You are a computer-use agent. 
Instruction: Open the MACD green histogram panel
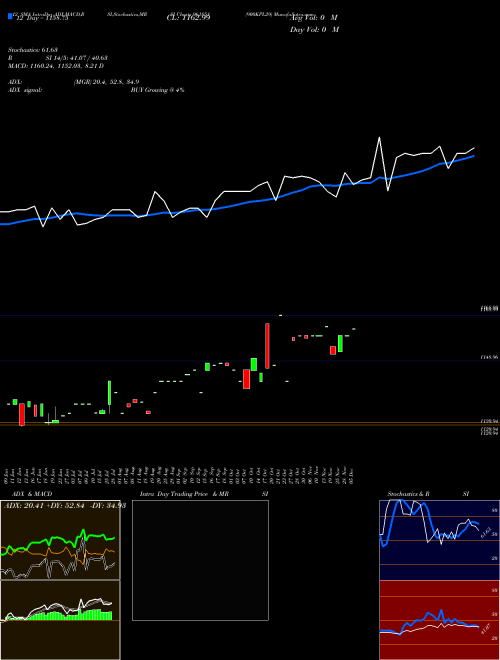click(60, 620)
